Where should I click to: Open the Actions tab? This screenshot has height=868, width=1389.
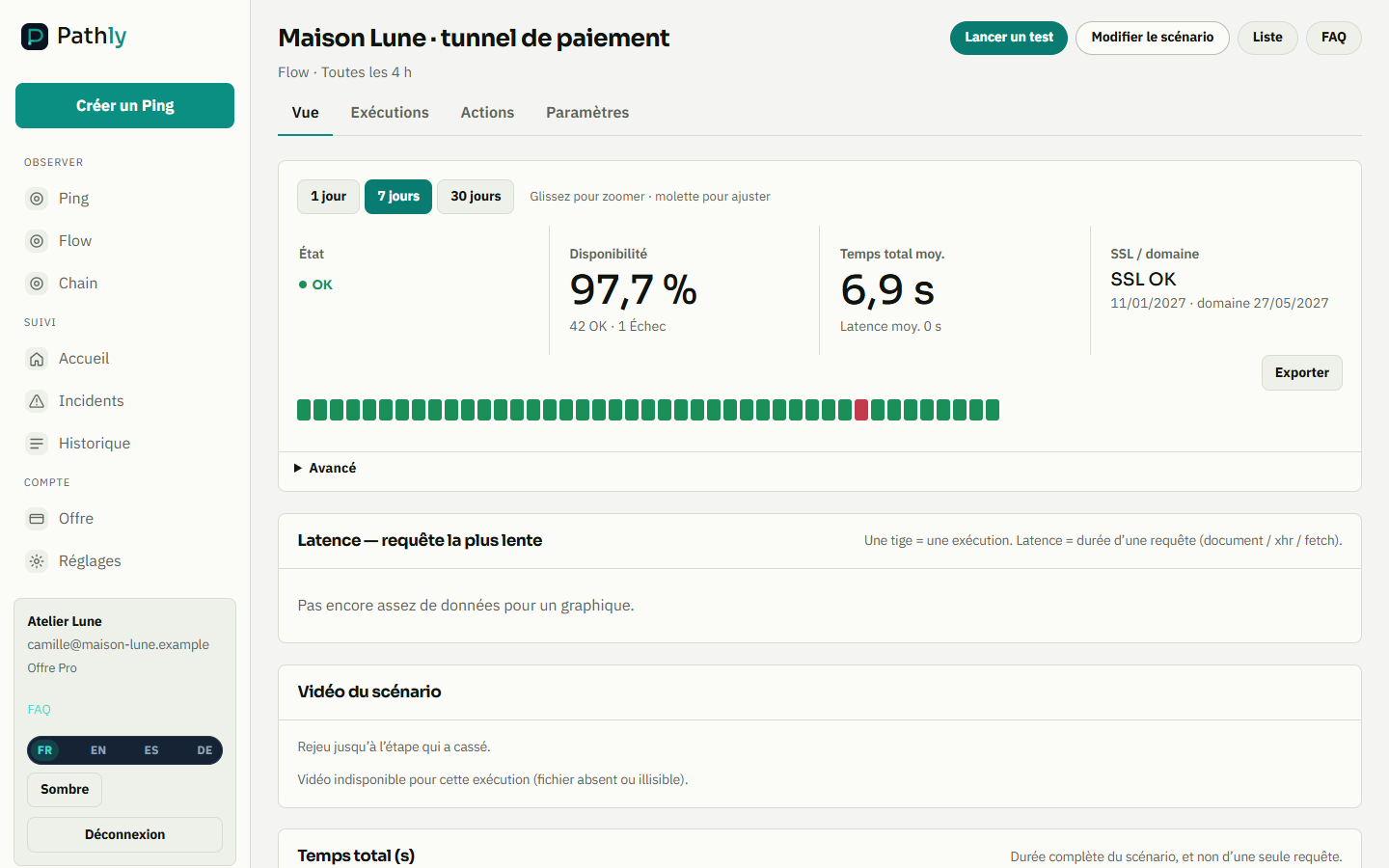pyautogui.click(x=487, y=113)
